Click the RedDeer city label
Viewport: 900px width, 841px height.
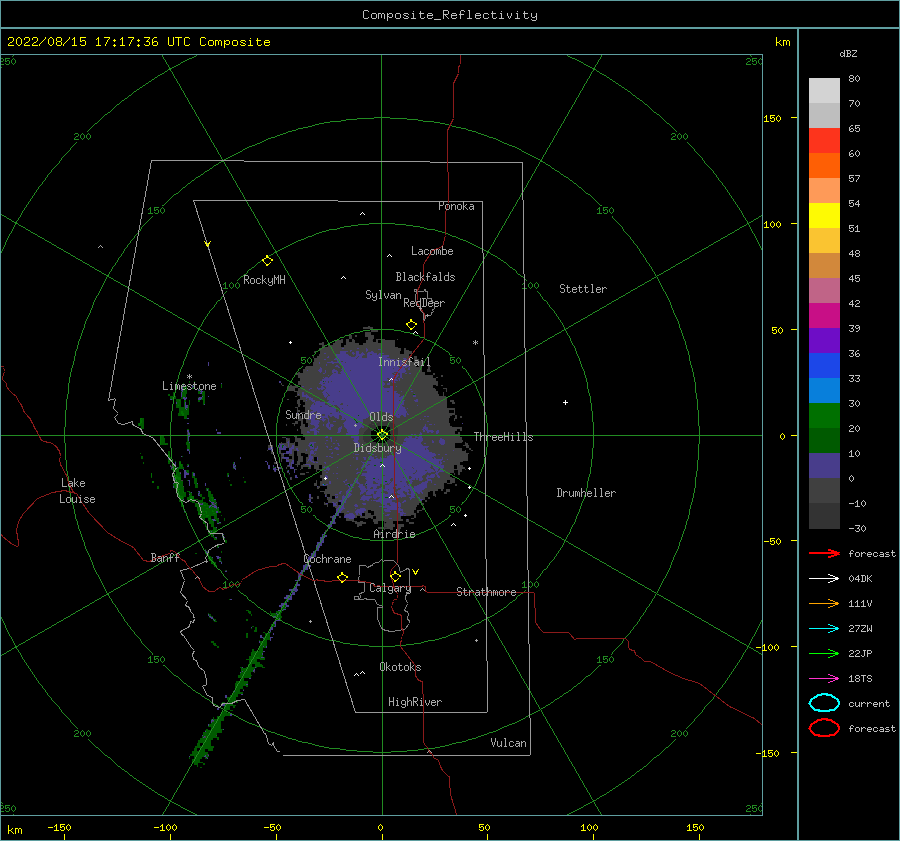pyautogui.click(x=424, y=303)
